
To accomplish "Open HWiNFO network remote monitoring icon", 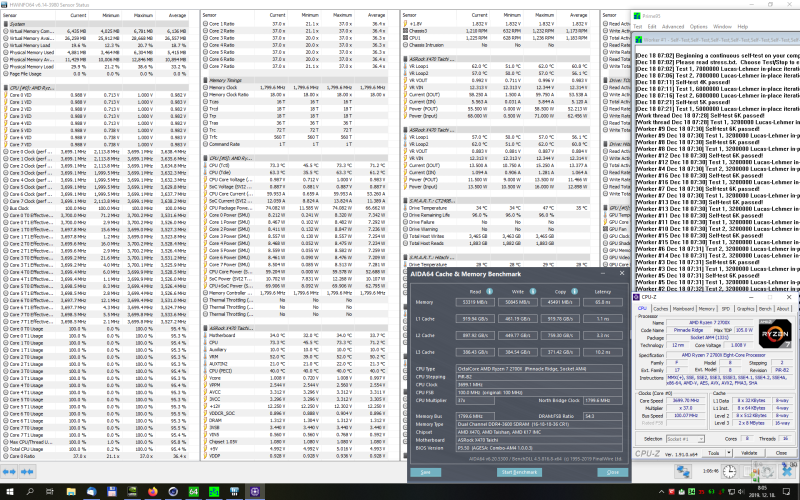I will click(x=683, y=471).
